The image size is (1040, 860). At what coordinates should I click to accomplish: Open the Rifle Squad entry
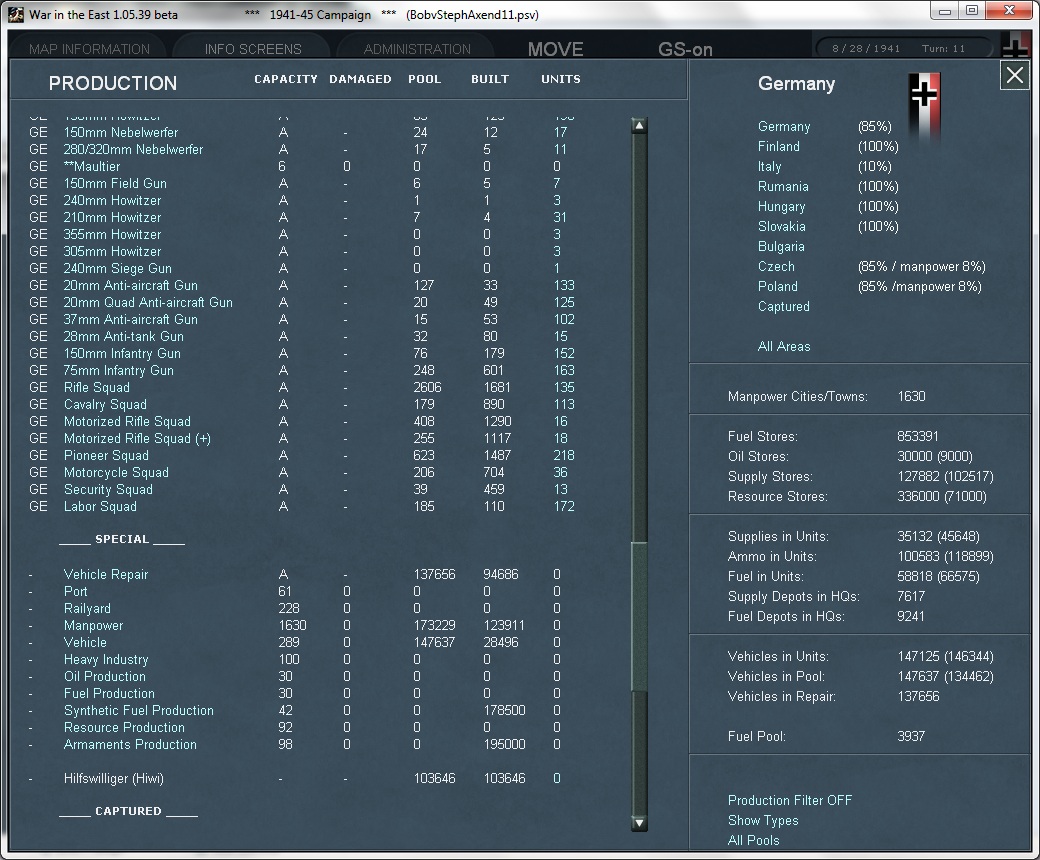click(x=97, y=387)
